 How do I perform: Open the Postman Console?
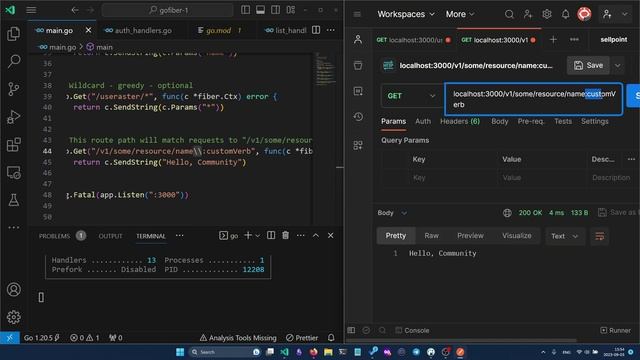[412, 330]
